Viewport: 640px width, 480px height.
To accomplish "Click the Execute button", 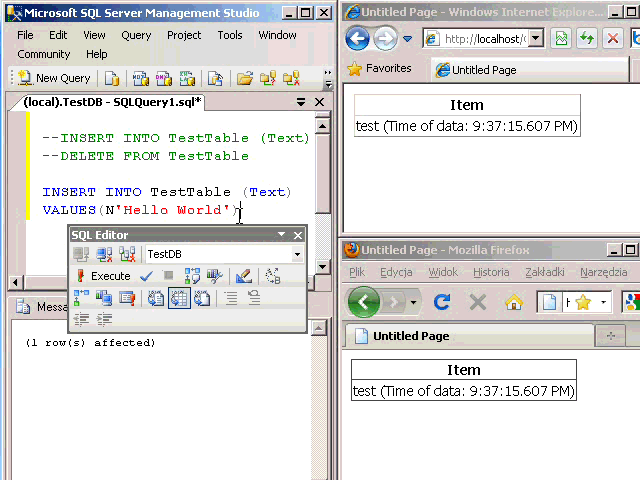I will point(104,276).
